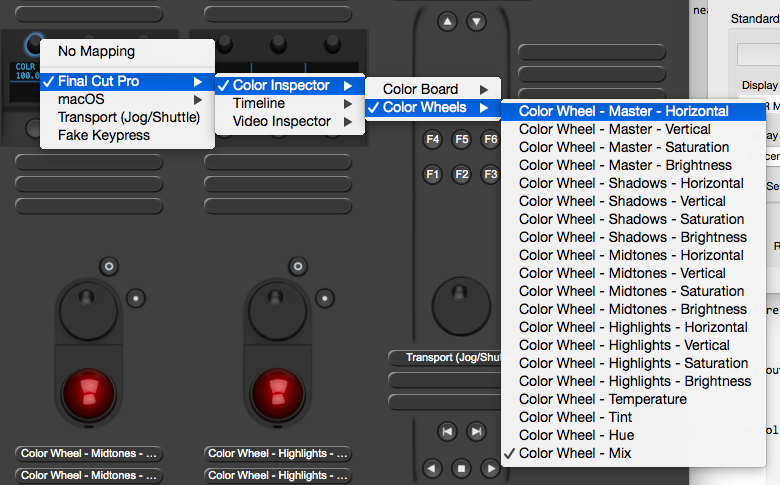Image resolution: width=780 pixels, height=485 pixels.
Task: Pick Color Wheel - Highlights - Saturation
Action: (x=633, y=363)
